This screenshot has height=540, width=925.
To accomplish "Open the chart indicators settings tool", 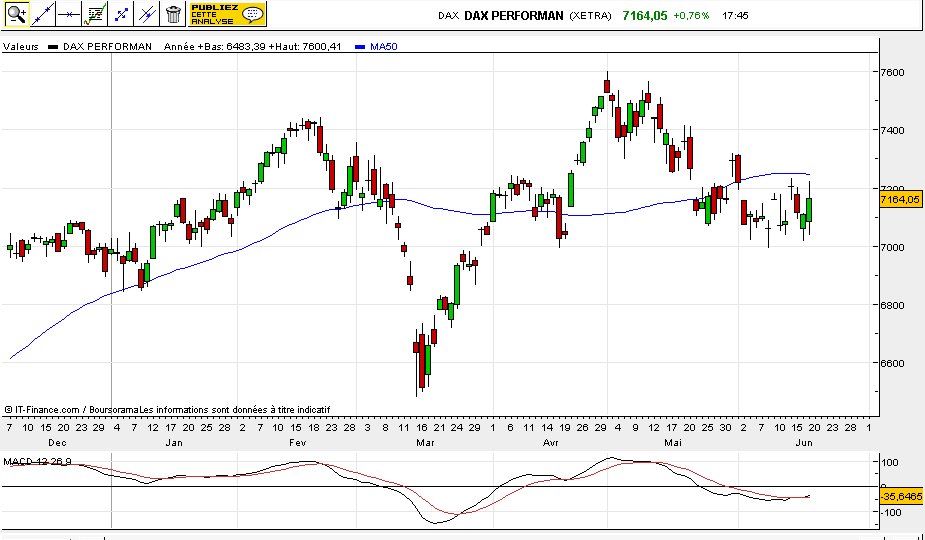I will [x=95, y=14].
